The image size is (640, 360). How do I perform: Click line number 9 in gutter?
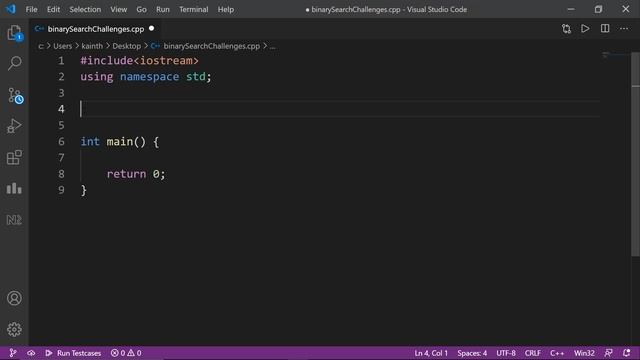click(61, 190)
